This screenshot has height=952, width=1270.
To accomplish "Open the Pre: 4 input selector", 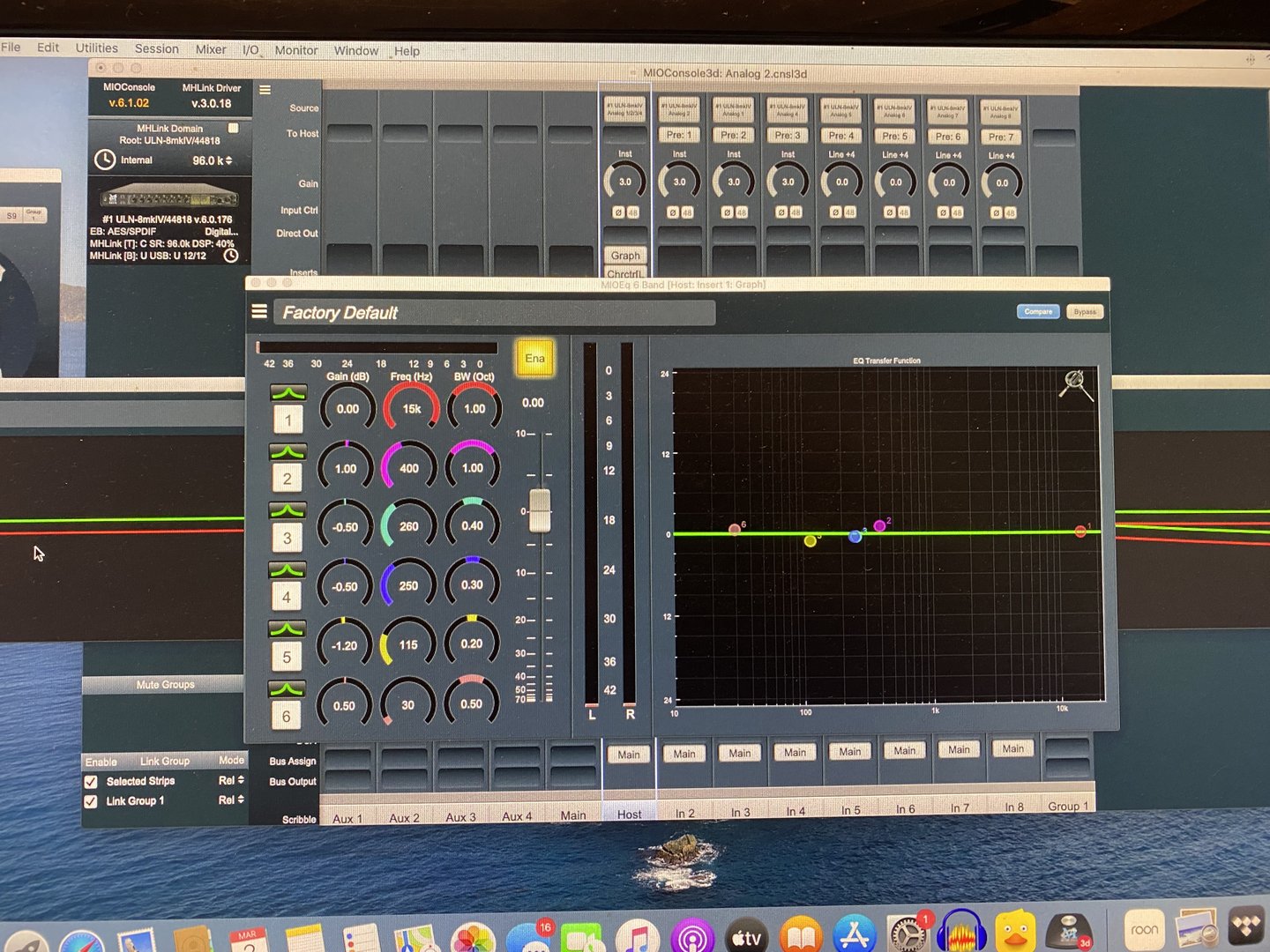I will click(841, 136).
